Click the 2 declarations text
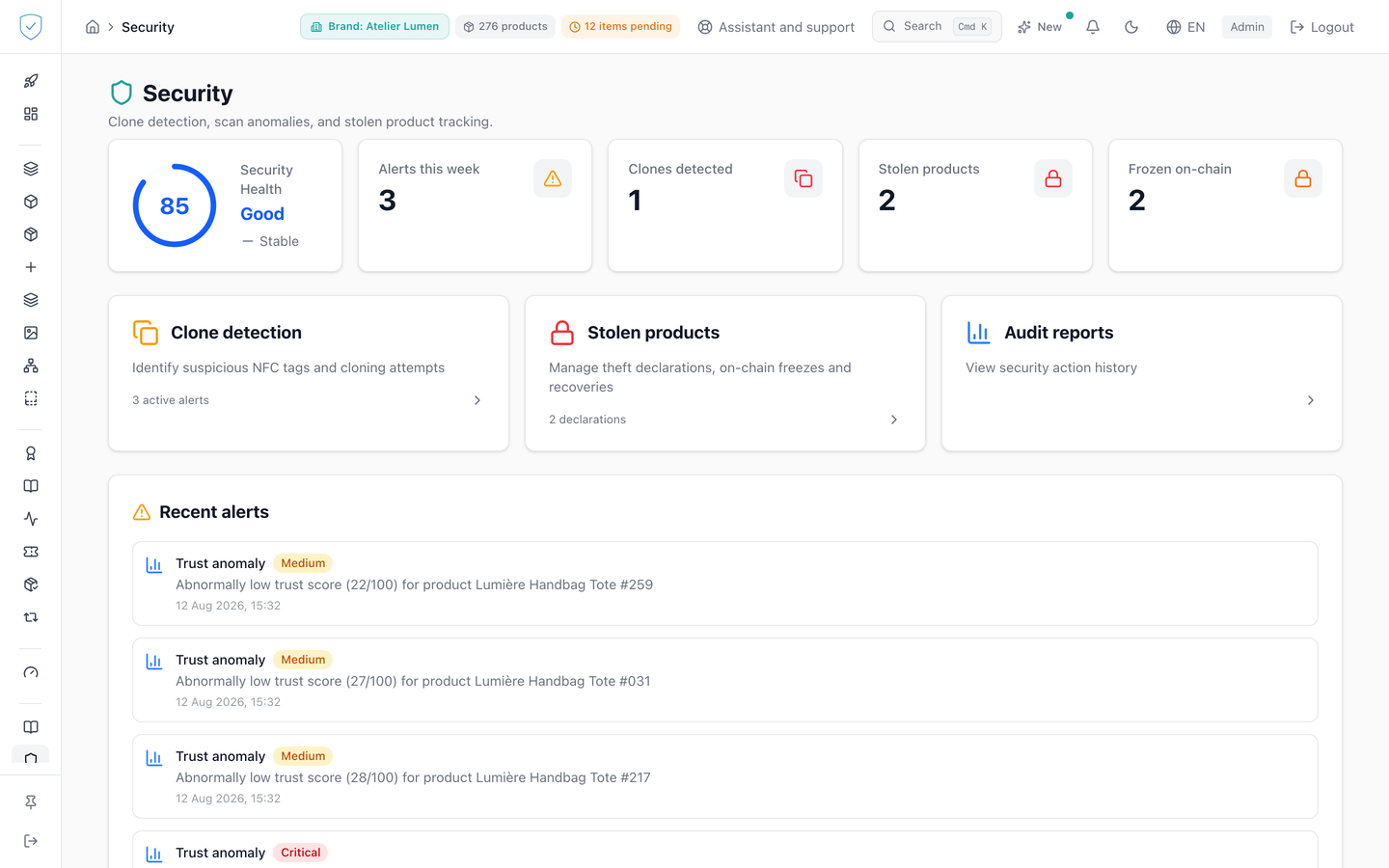Image resolution: width=1389 pixels, height=868 pixels. click(587, 420)
